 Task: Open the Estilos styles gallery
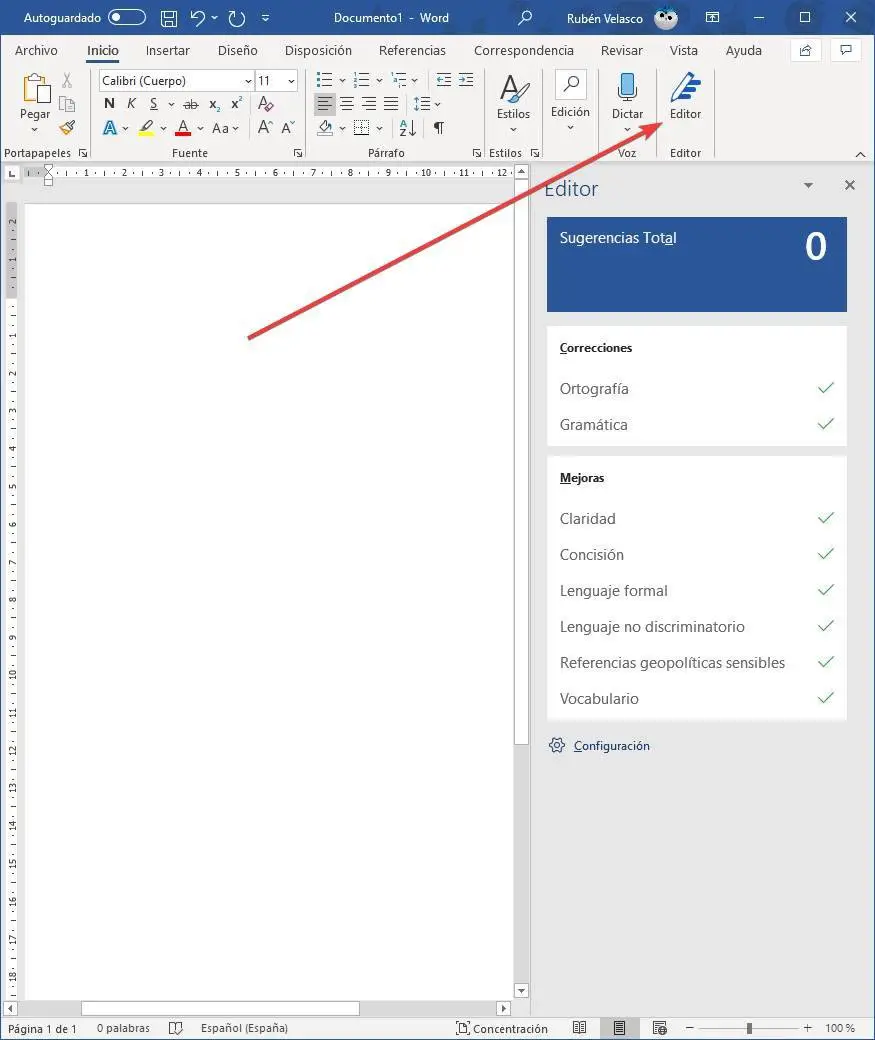click(x=513, y=101)
